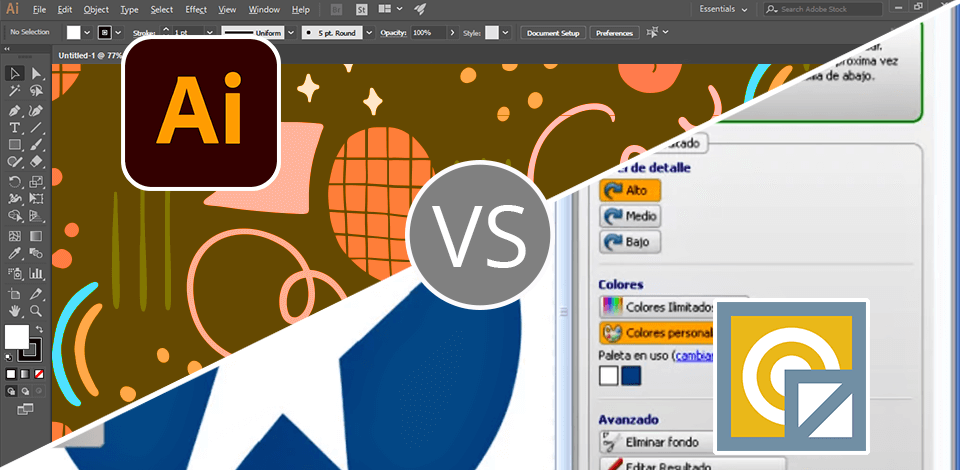The width and height of the screenshot is (960, 470).
Task: Expand stroke weight dropdown
Action: [209, 32]
